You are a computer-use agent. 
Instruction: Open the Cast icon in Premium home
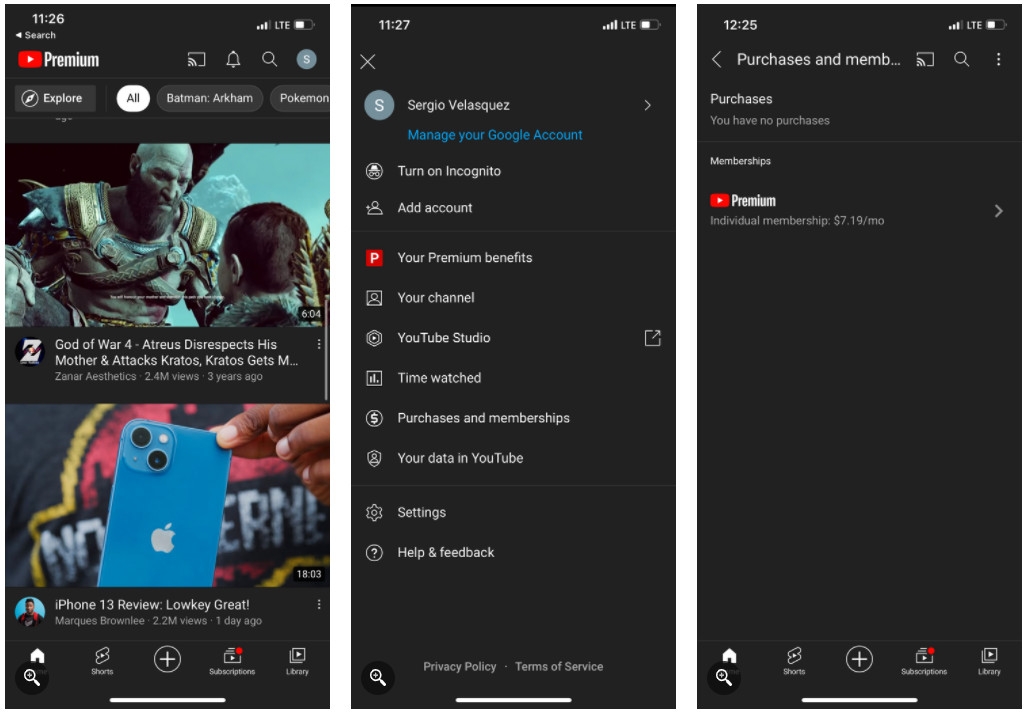[x=196, y=59]
